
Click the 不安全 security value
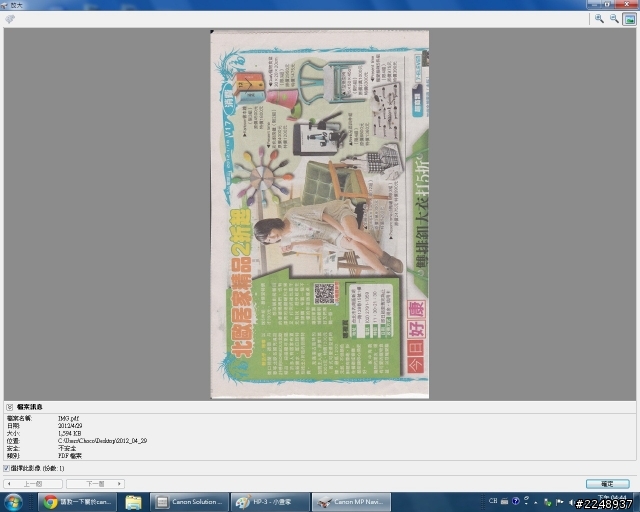point(67,448)
